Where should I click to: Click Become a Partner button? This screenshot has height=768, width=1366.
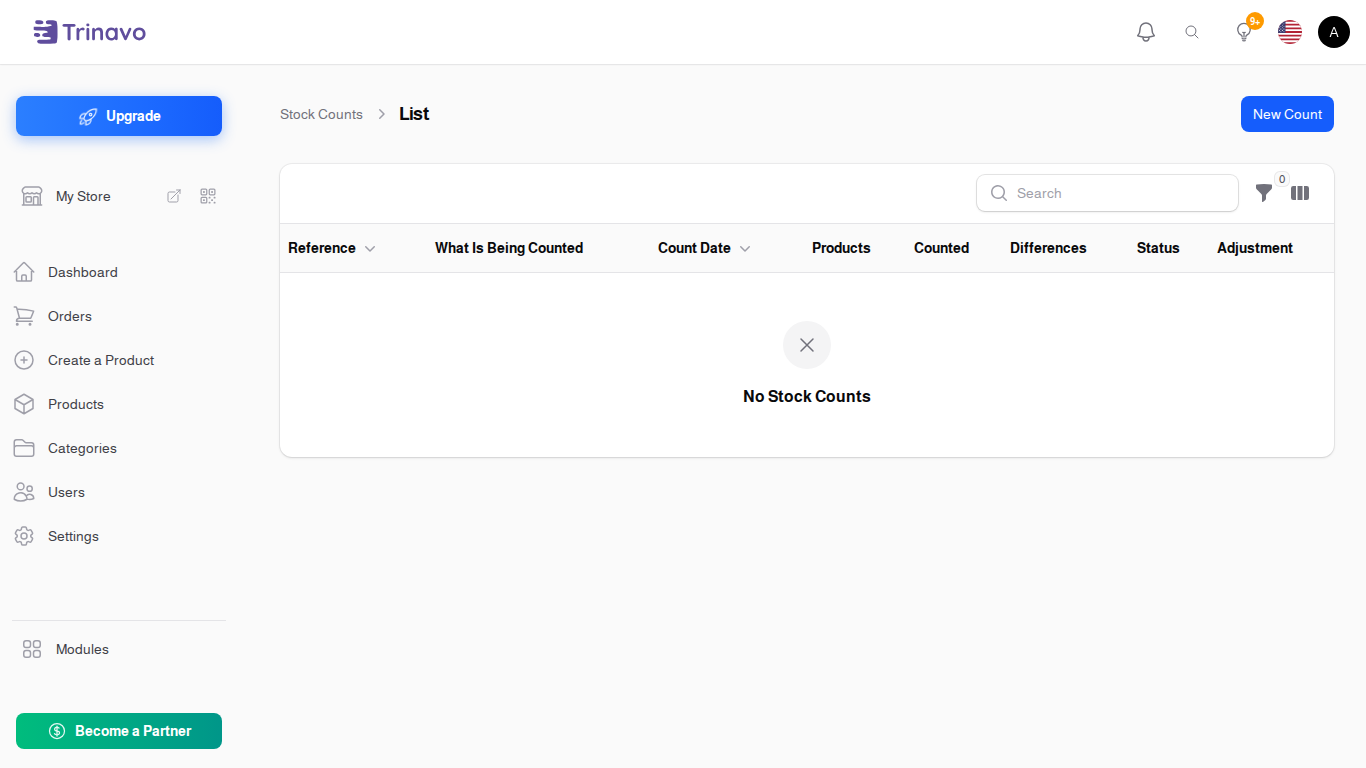[119, 731]
